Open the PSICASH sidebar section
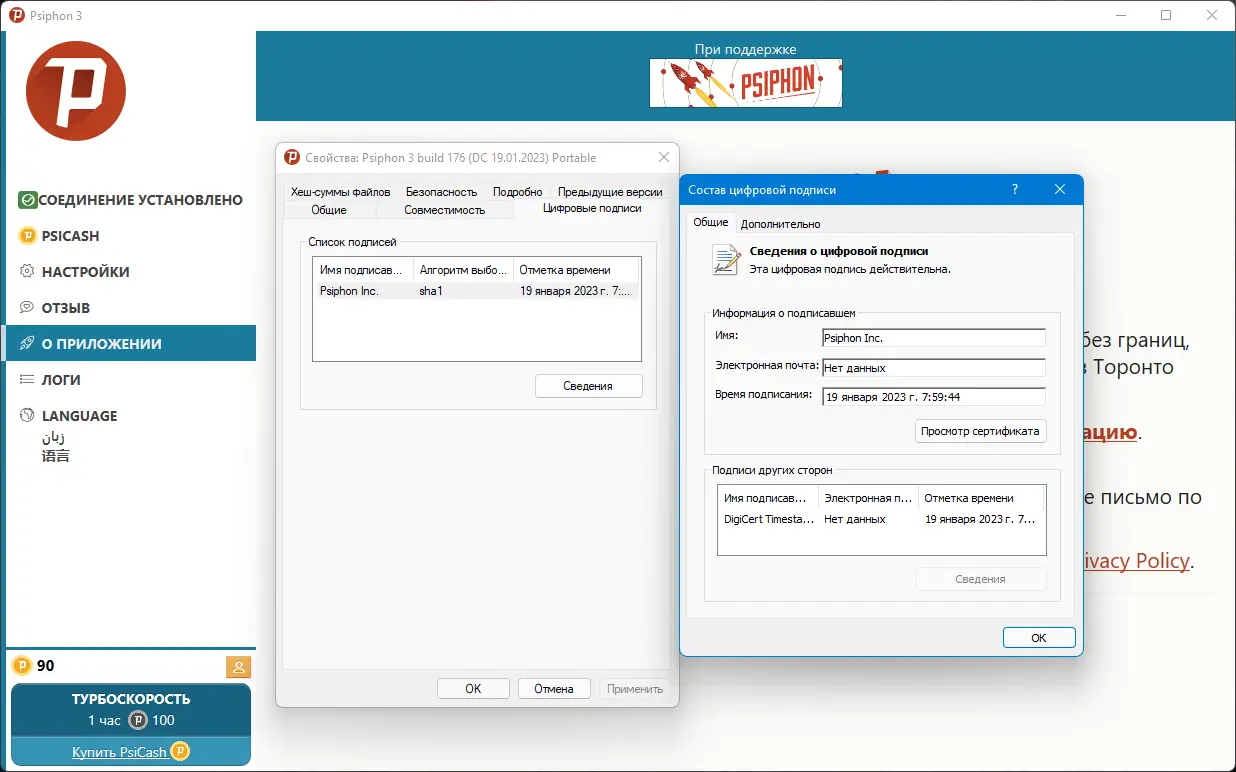This screenshot has height=772, width=1236. [x=131, y=236]
